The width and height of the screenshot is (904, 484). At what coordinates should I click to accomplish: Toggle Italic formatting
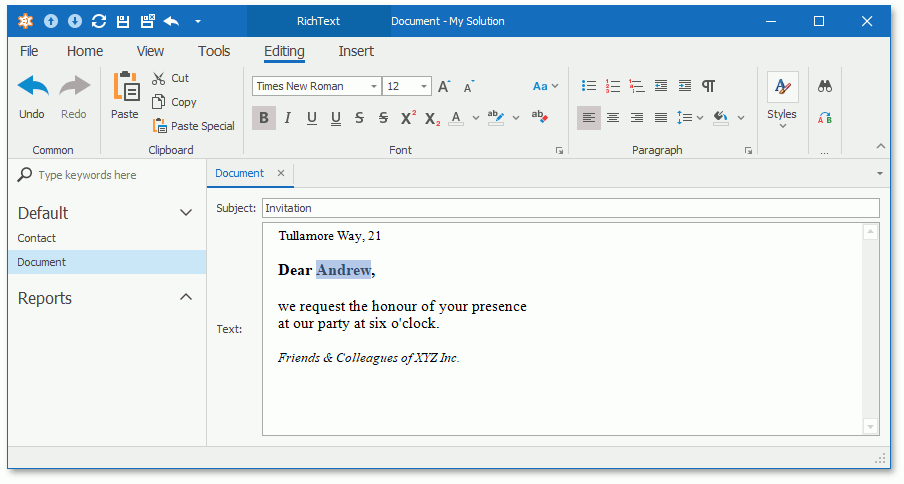(288, 118)
